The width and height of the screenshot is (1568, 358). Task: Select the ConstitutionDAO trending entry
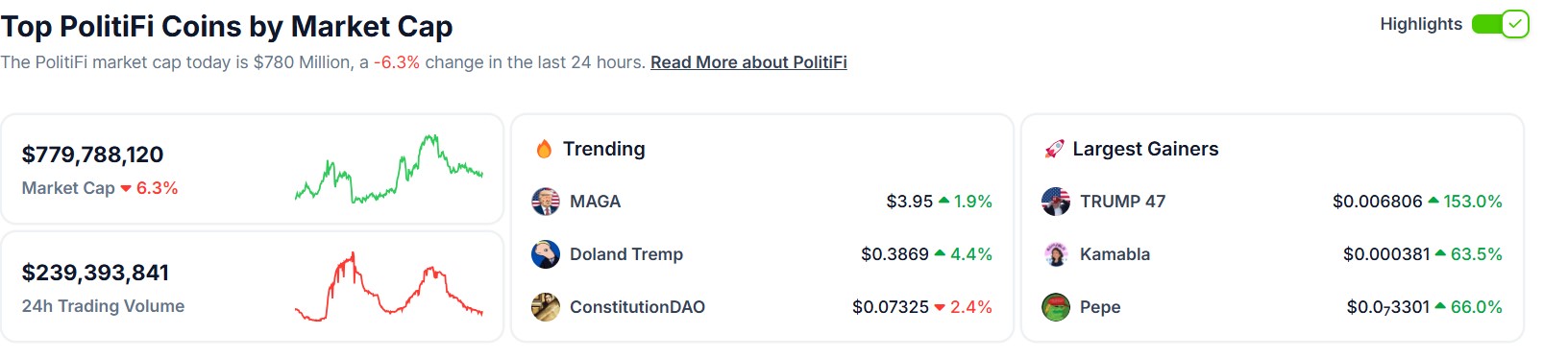point(762,307)
